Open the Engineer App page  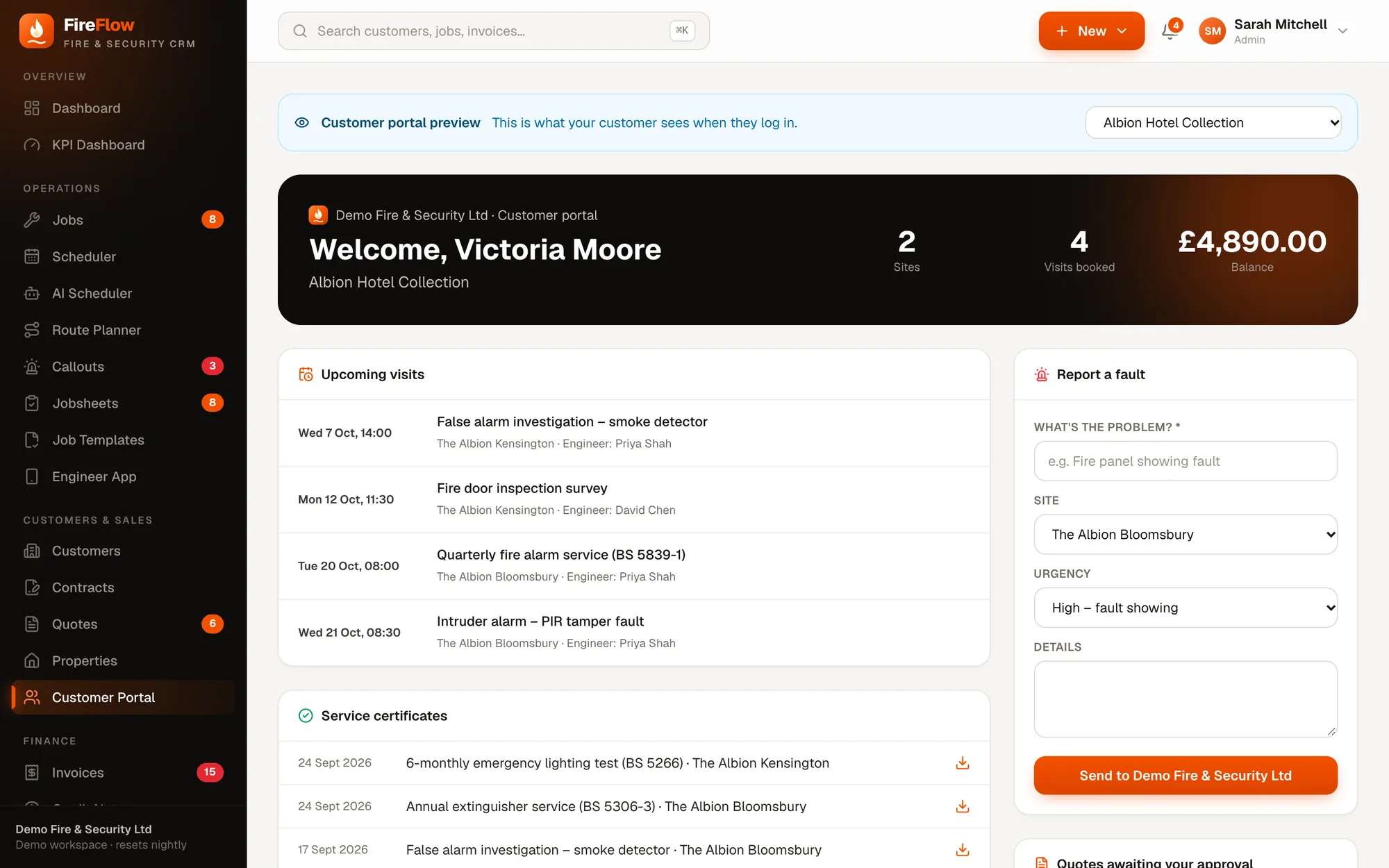tap(124, 477)
